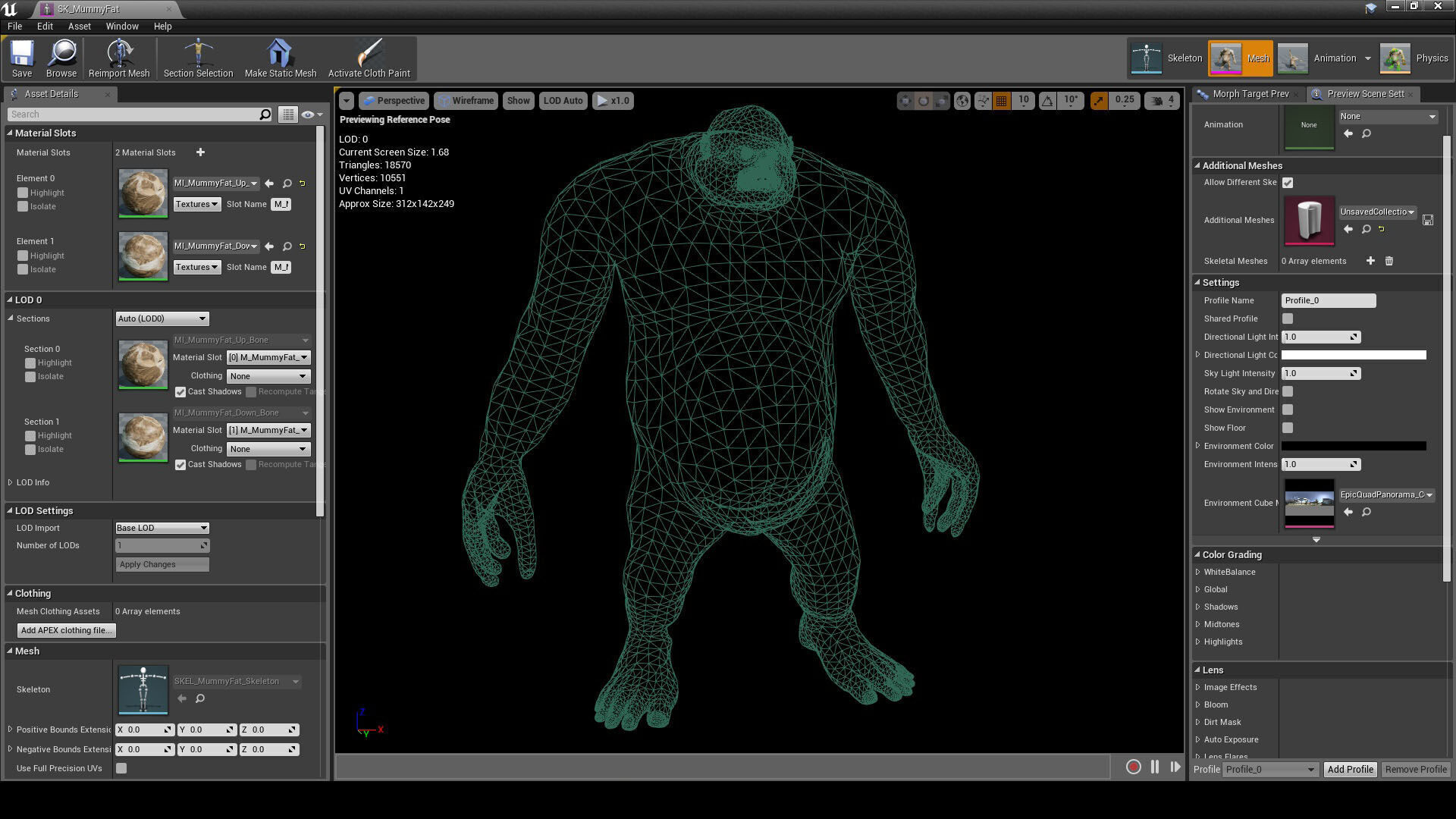Enable Show Floor checkbox

point(1288,428)
